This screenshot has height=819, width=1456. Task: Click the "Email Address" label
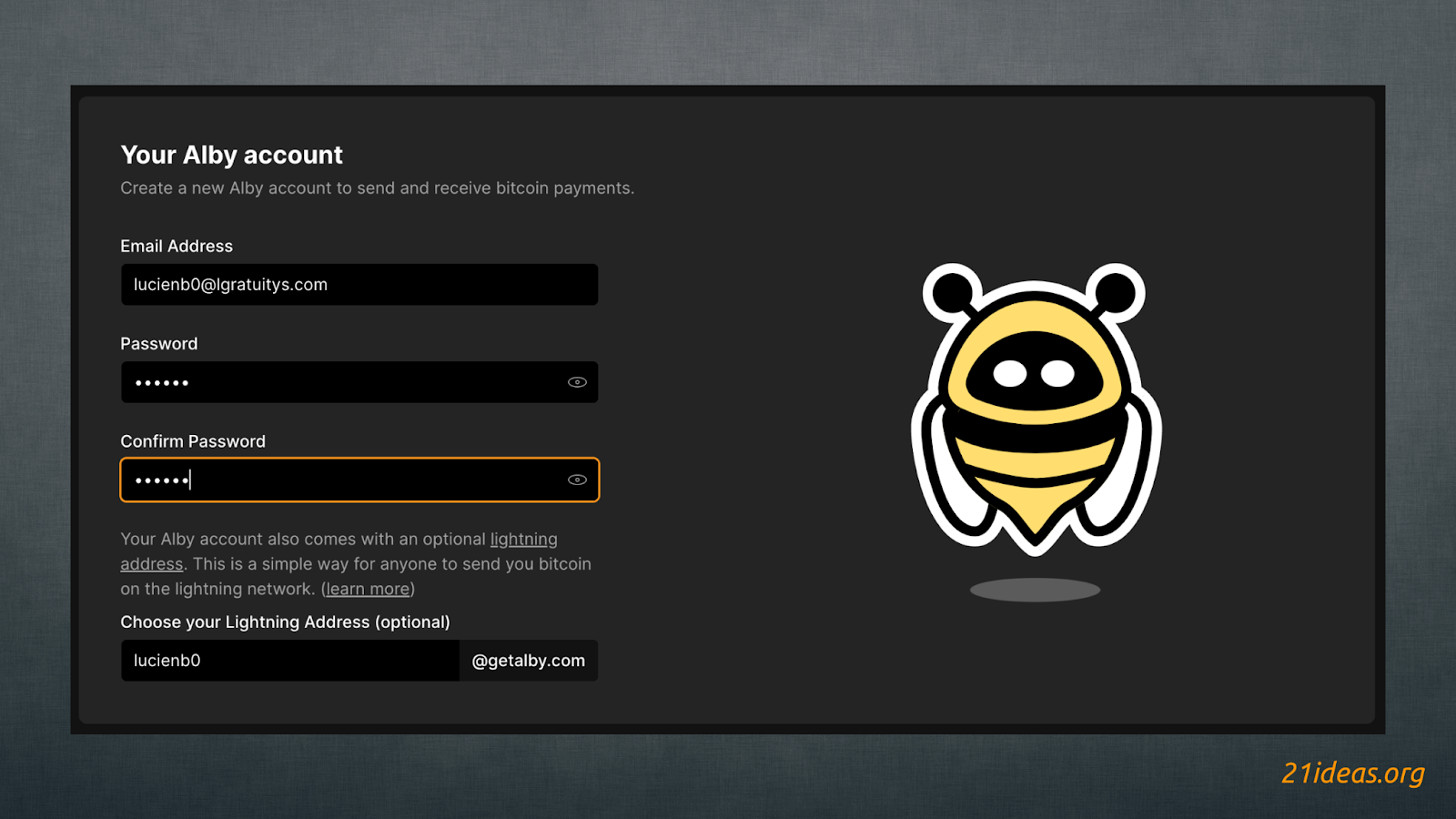tap(177, 247)
